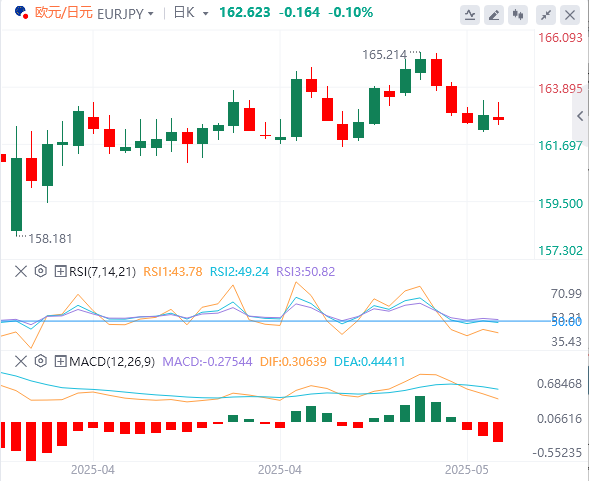Expand the MACD panel plus box
The width and height of the screenshot is (589, 481).
coord(60,361)
